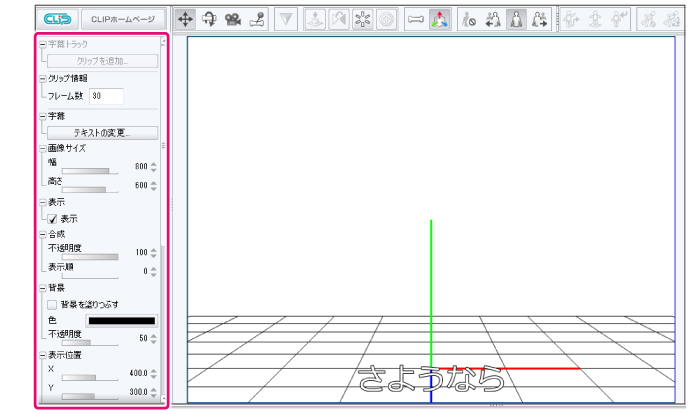
Task: Click the grayed pose figure with arrow
Action: point(571,19)
